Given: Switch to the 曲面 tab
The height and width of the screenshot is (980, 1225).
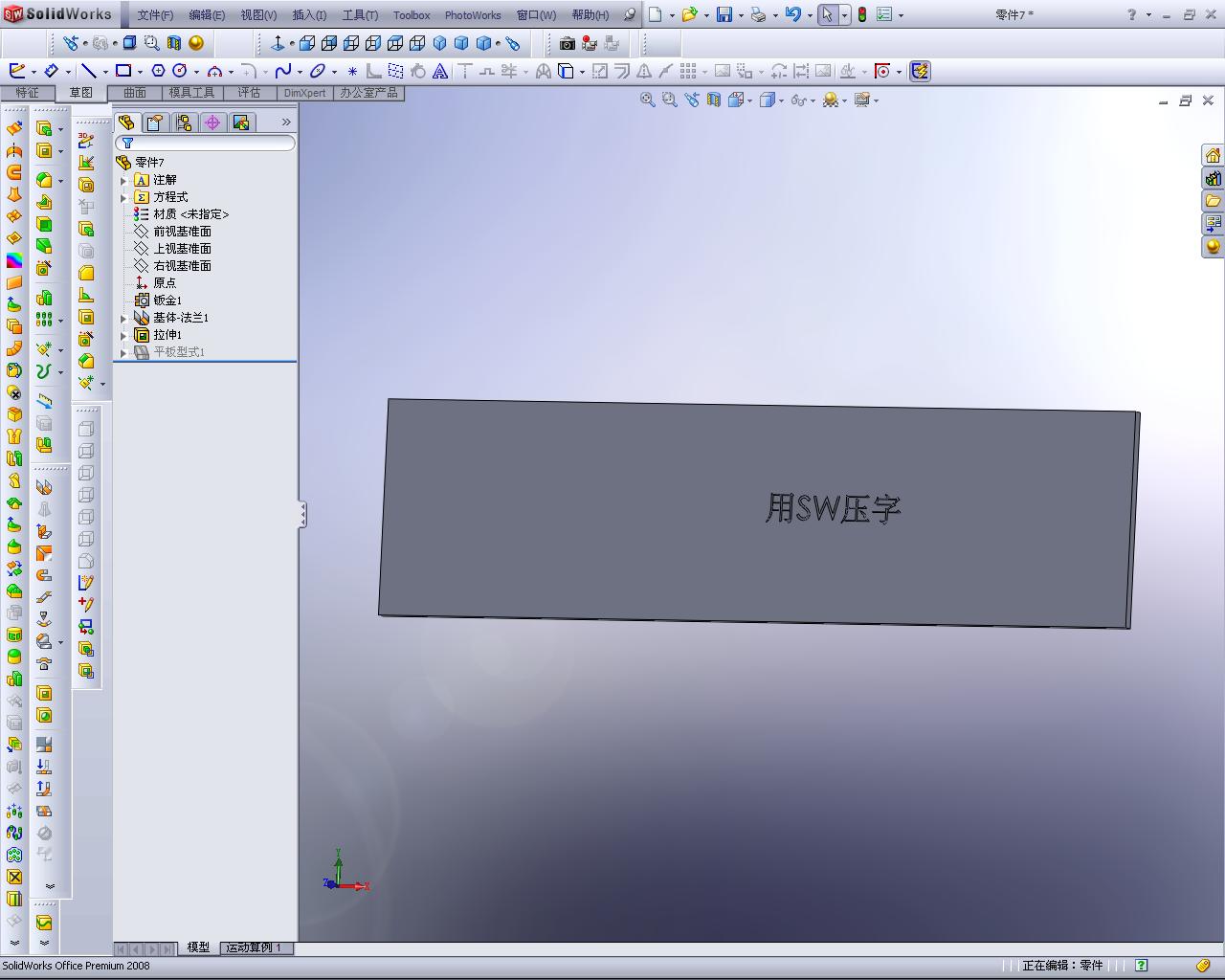Looking at the screenshot, I should click(x=134, y=93).
